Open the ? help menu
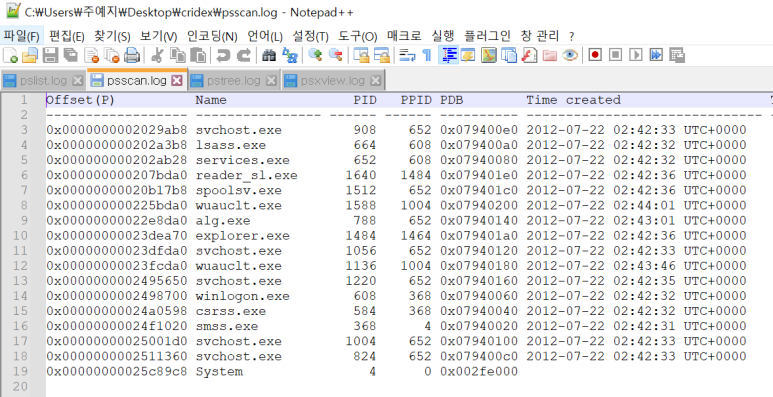The height and width of the screenshot is (397, 773). coord(571,36)
